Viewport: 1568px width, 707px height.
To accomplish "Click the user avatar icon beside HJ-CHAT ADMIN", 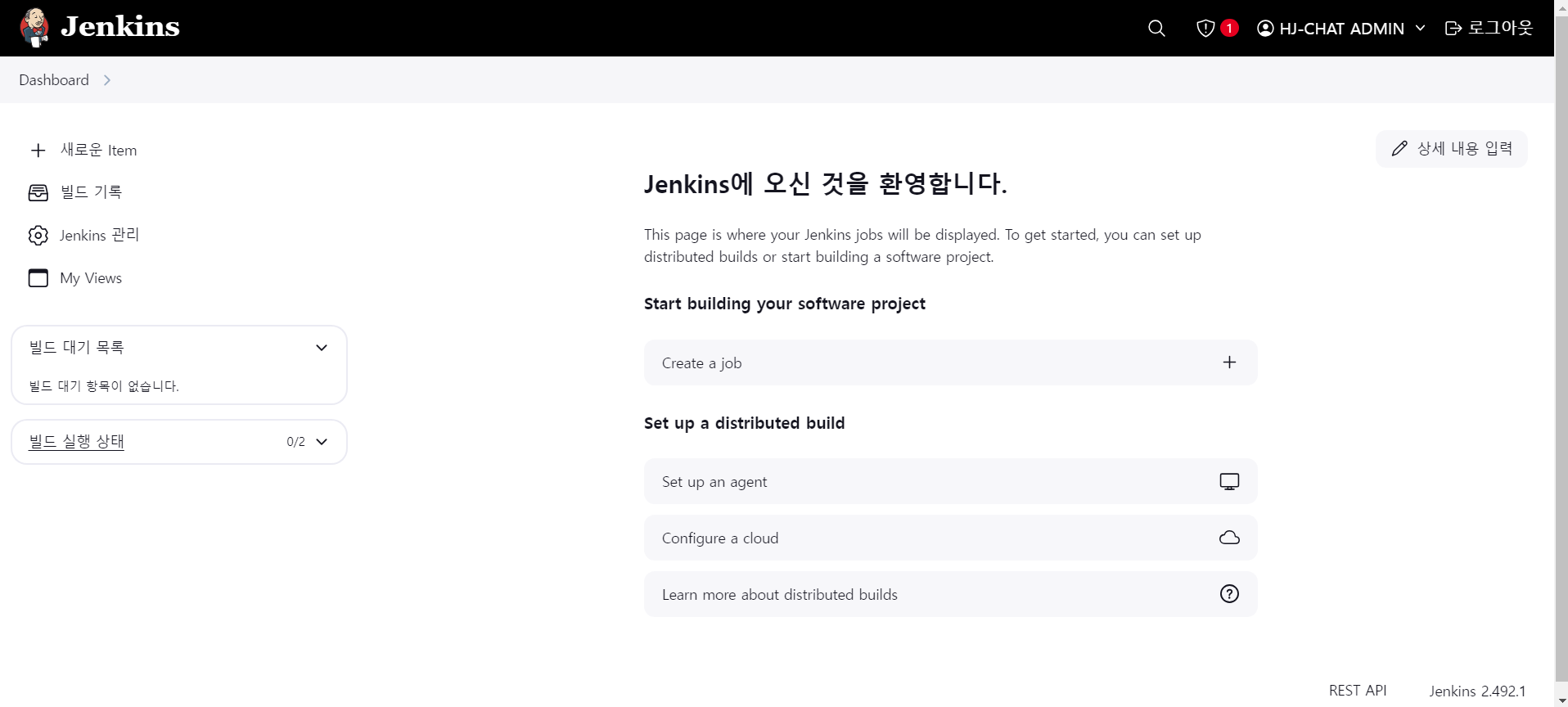I will tap(1265, 29).
